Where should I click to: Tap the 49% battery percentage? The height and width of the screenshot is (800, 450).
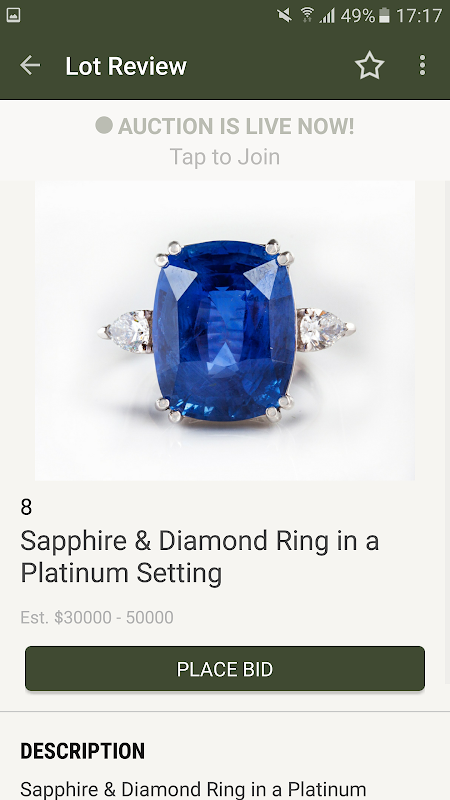pos(358,16)
